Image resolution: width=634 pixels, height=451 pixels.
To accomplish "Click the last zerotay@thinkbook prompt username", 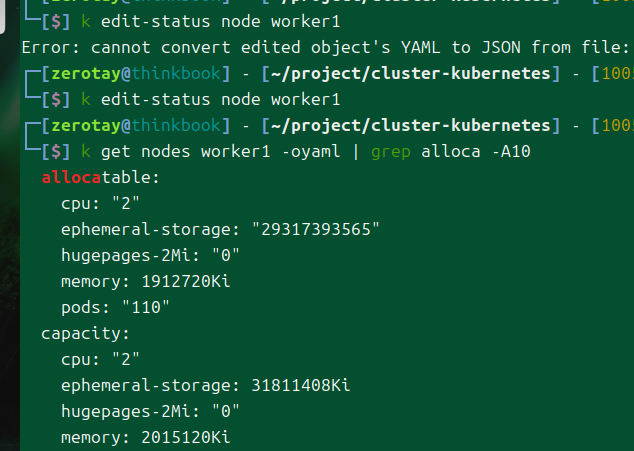I will (x=86, y=126).
